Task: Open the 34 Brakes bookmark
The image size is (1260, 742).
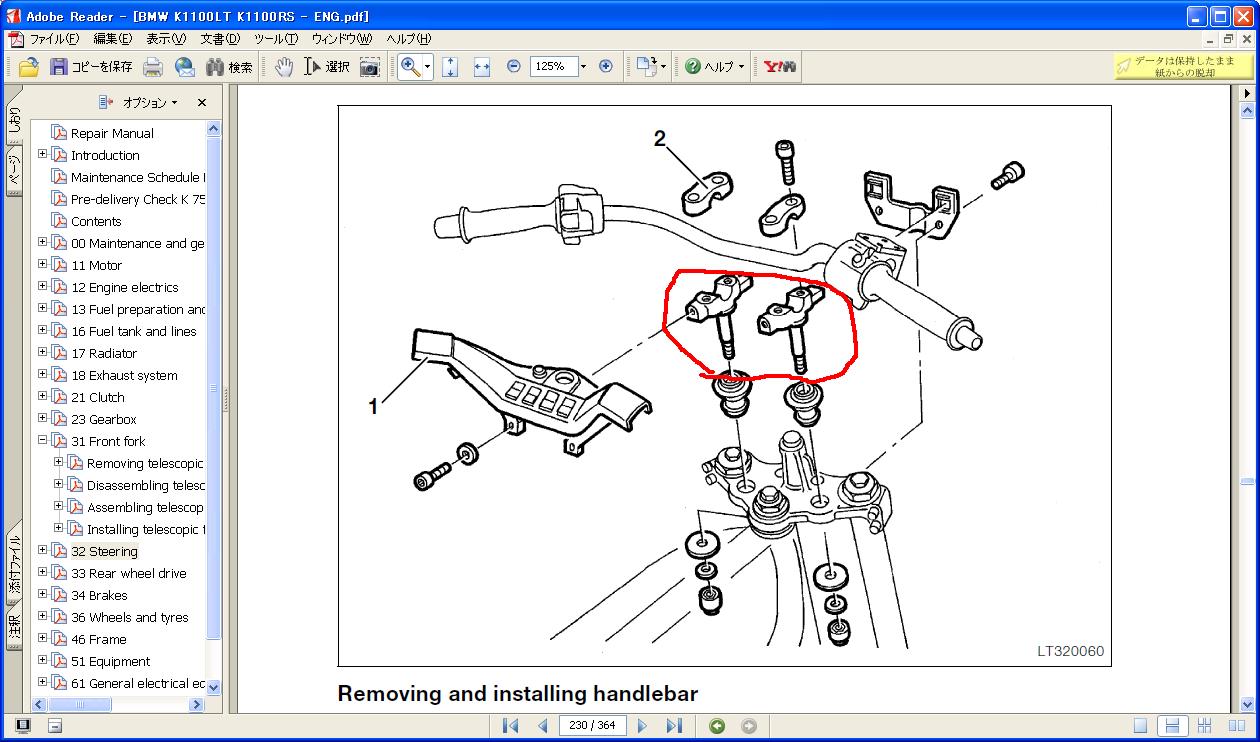Action: [99, 595]
